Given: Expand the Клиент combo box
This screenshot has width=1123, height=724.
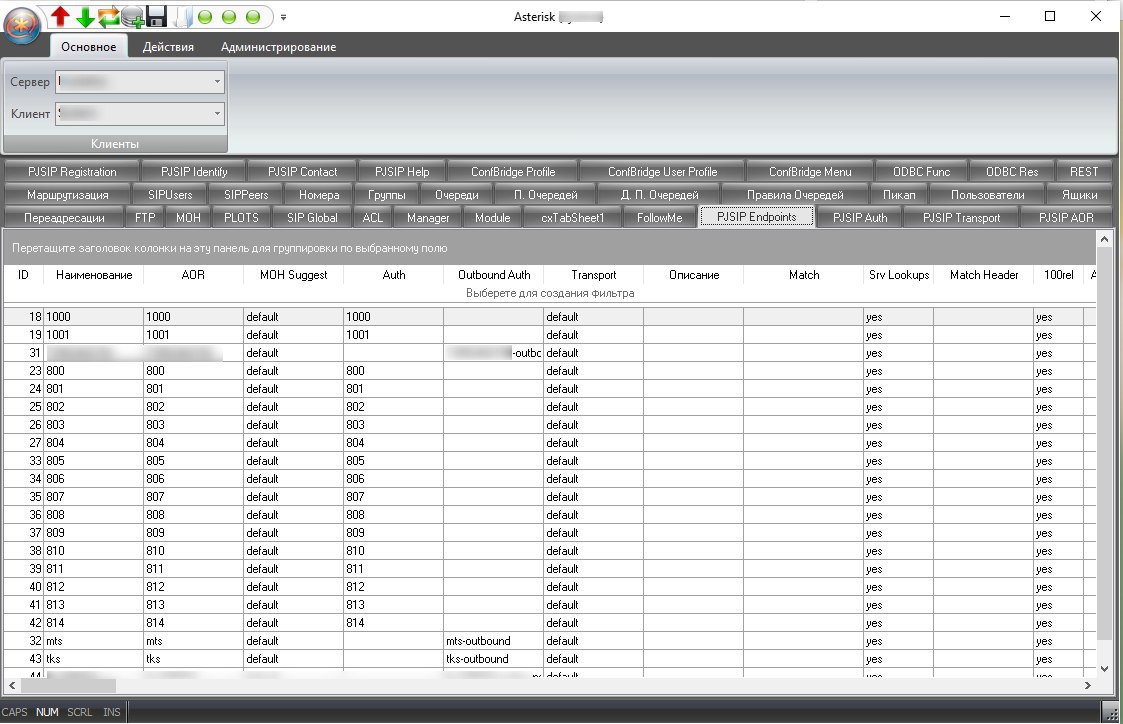Looking at the screenshot, I should coord(217,114).
